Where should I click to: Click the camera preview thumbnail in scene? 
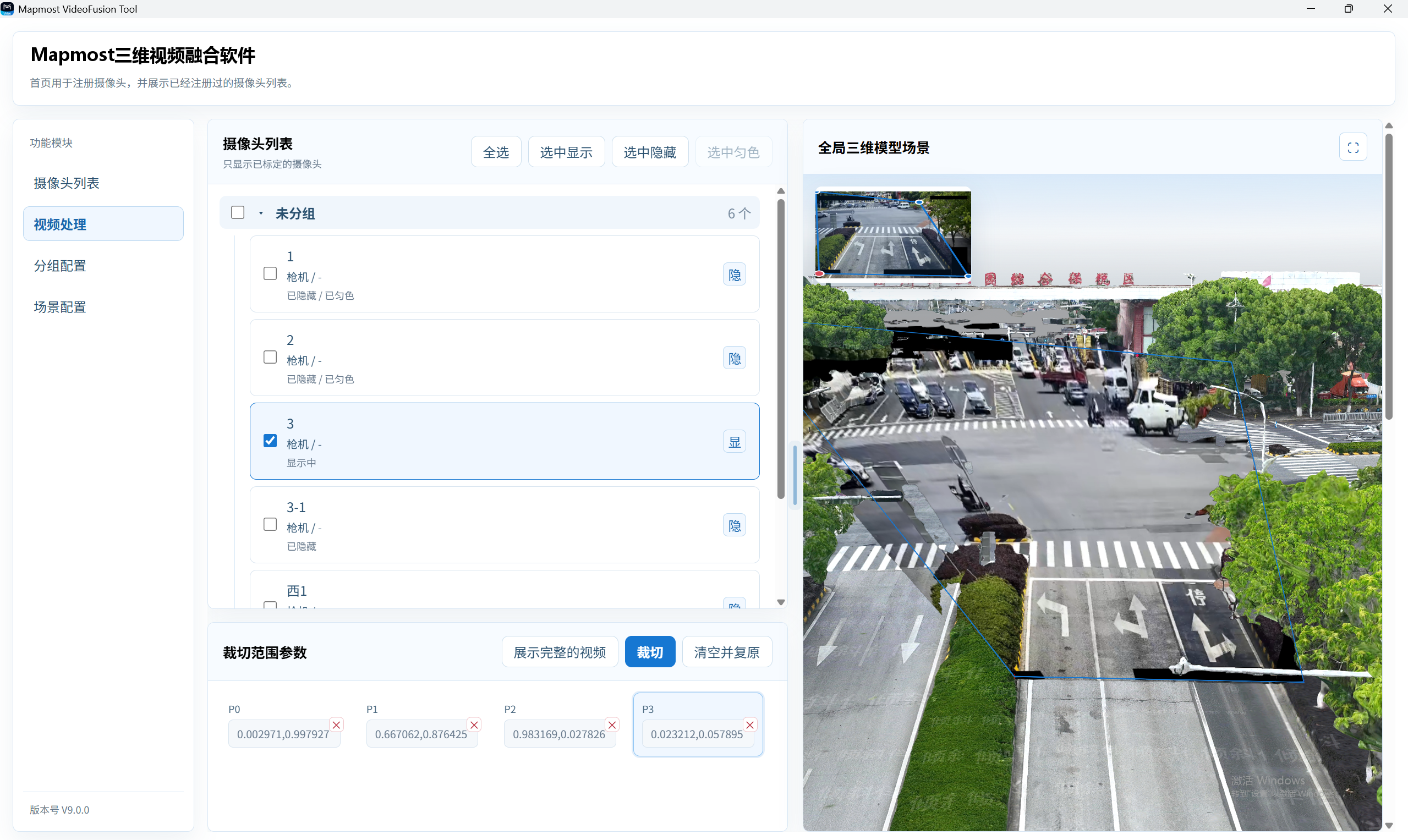(x=893, y=234)
